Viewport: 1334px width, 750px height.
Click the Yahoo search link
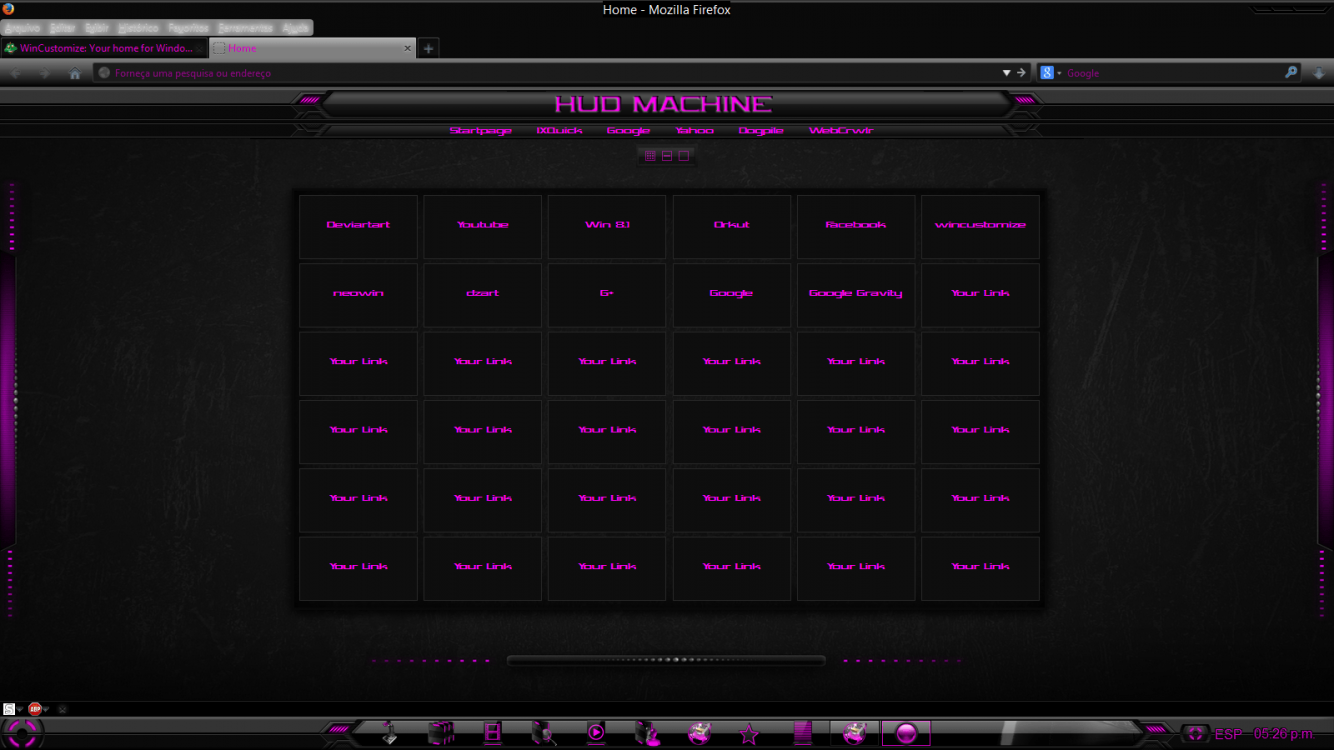click(x=694, y=131)
